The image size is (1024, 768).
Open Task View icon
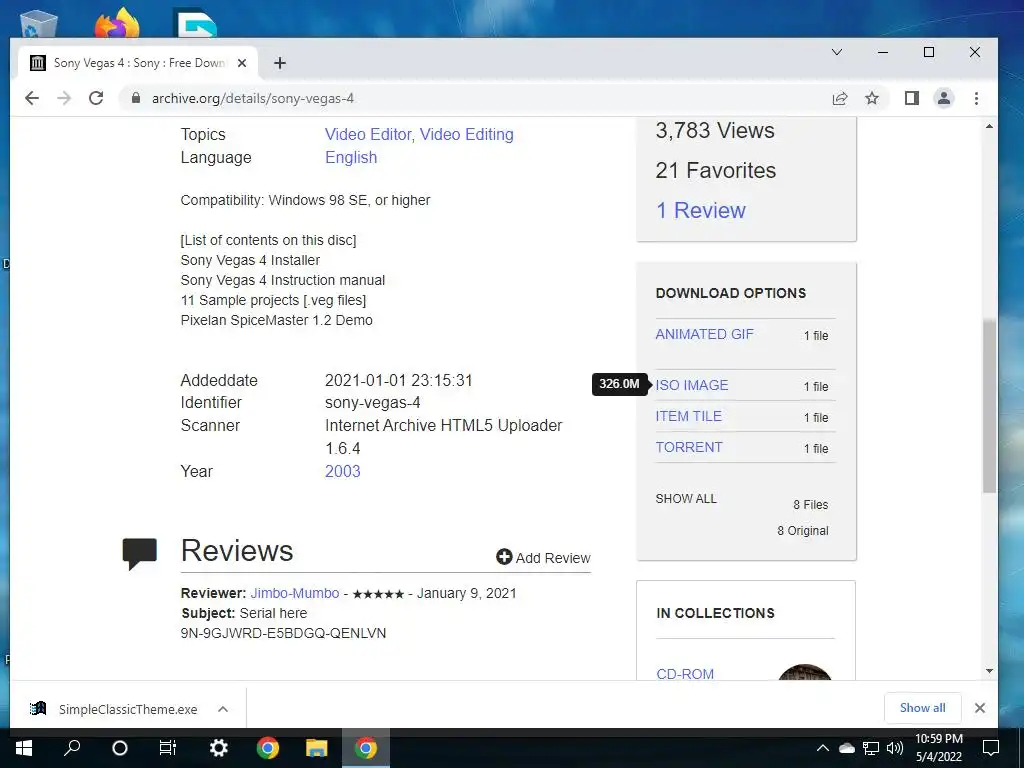[x=168, y=748]
